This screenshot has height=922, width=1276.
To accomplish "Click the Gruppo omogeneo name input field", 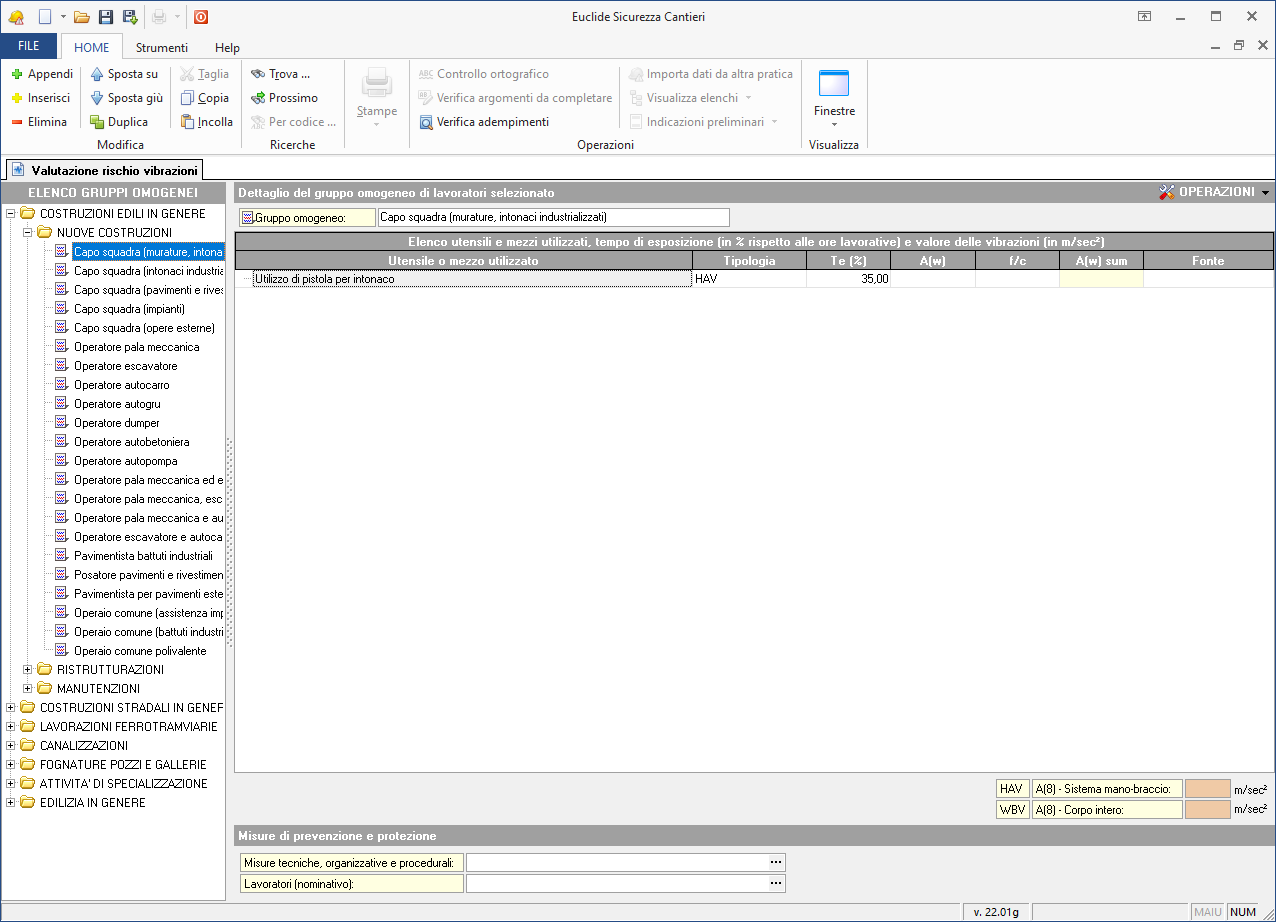I will tap(553, 217).
